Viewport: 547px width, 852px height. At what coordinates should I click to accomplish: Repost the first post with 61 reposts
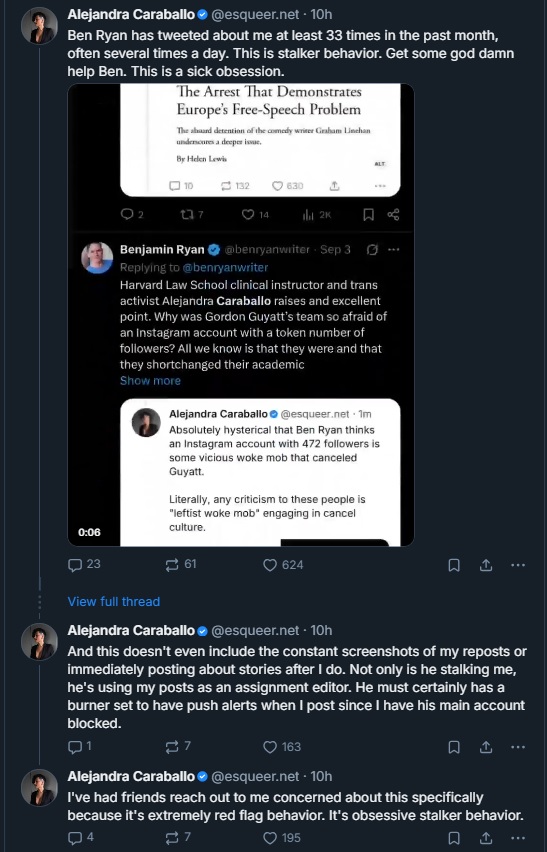pyautogui.click(x=180, y=565)
